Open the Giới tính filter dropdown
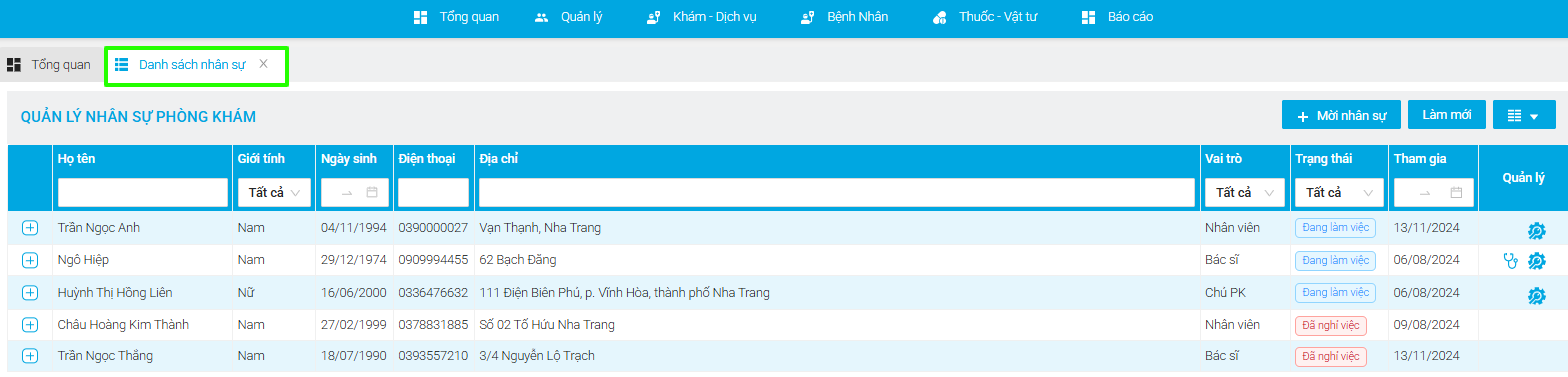Screen dimensions: 1568x377 [274, 192]
